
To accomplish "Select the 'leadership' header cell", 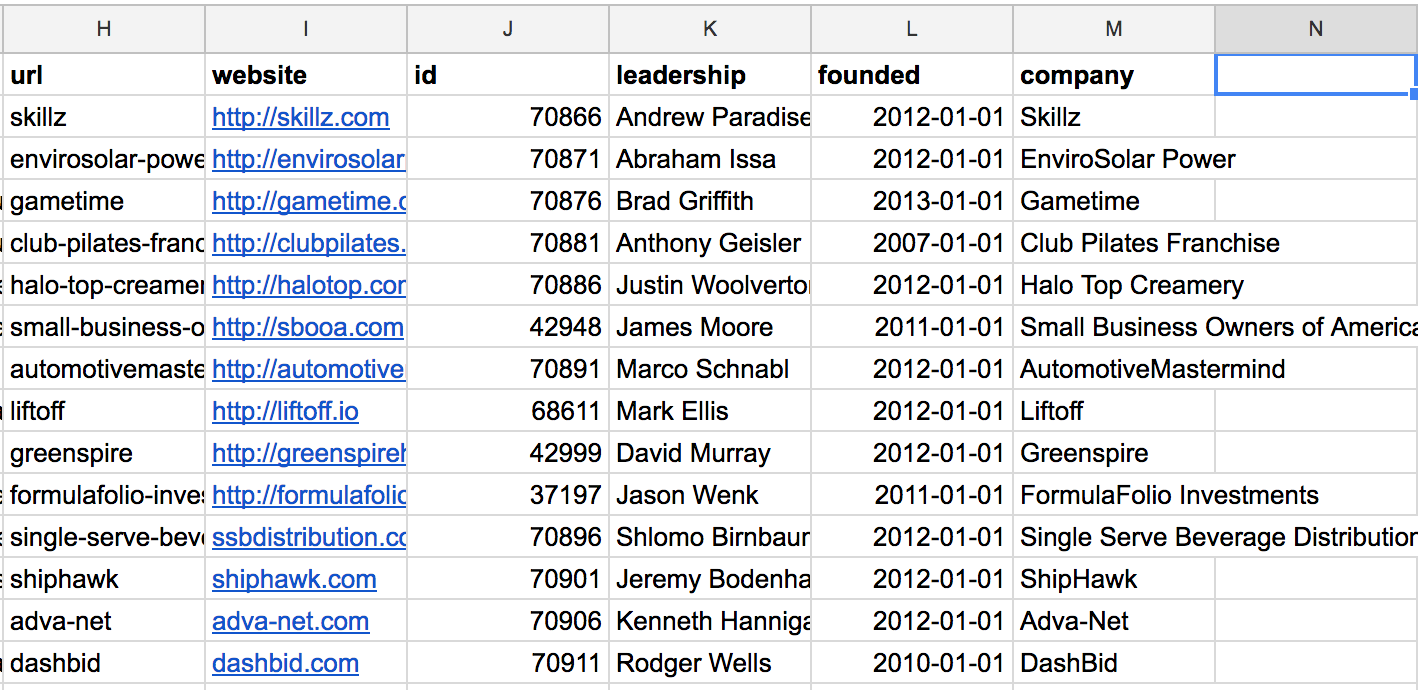I will 710,75.
